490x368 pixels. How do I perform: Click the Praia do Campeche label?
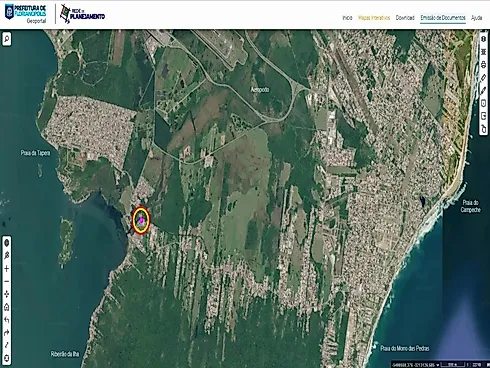471,206
